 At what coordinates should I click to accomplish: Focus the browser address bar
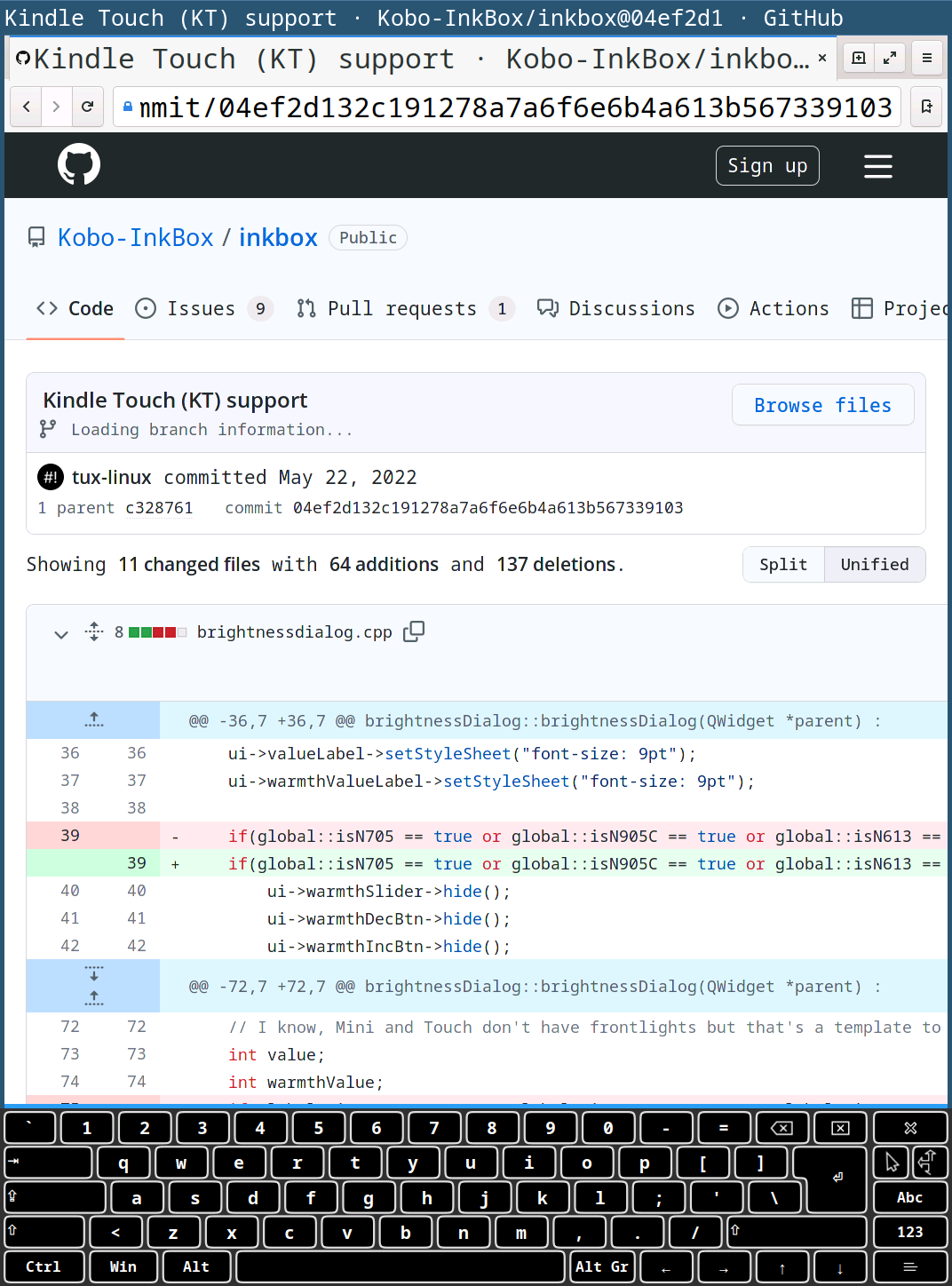[515, 107]
